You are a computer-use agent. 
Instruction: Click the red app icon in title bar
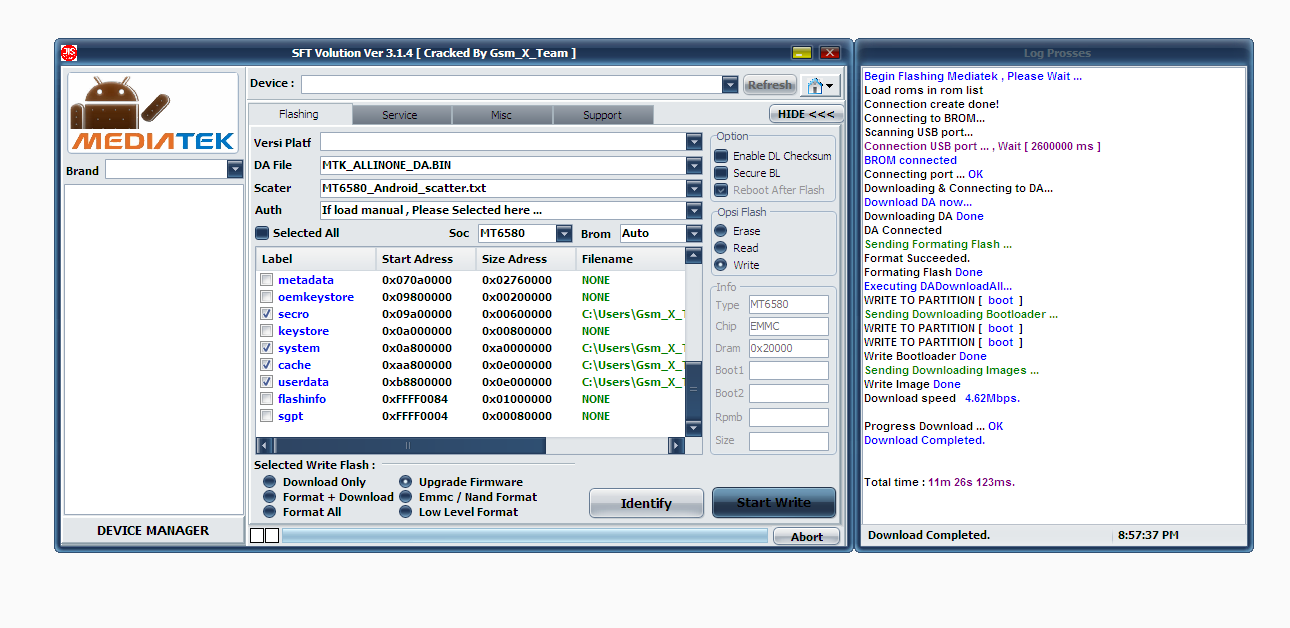pyautogui.click(x=69, y=52)
